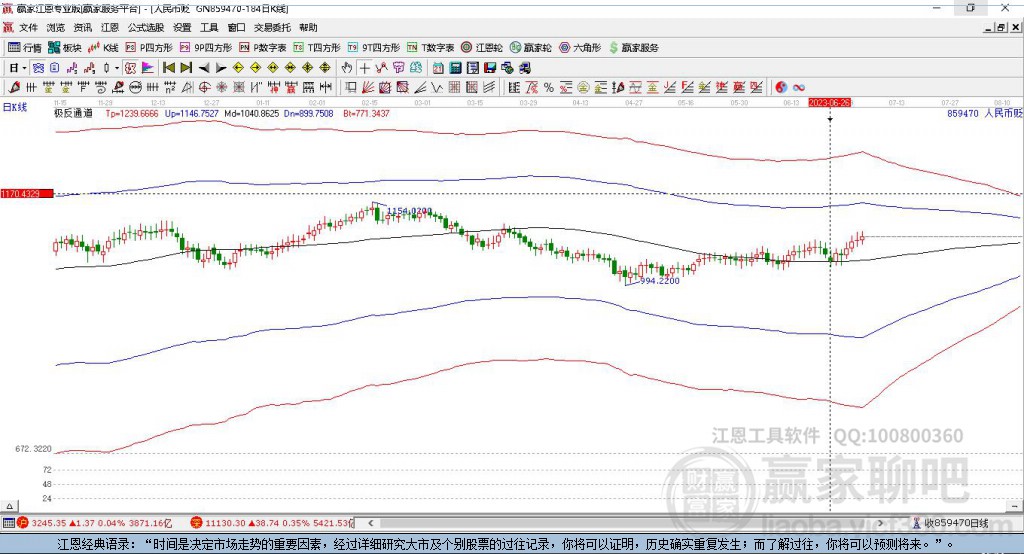Select the hand pan tool
Image resolution: width=1024 pixels, height=554 pixels.
(x=346, y=68)
